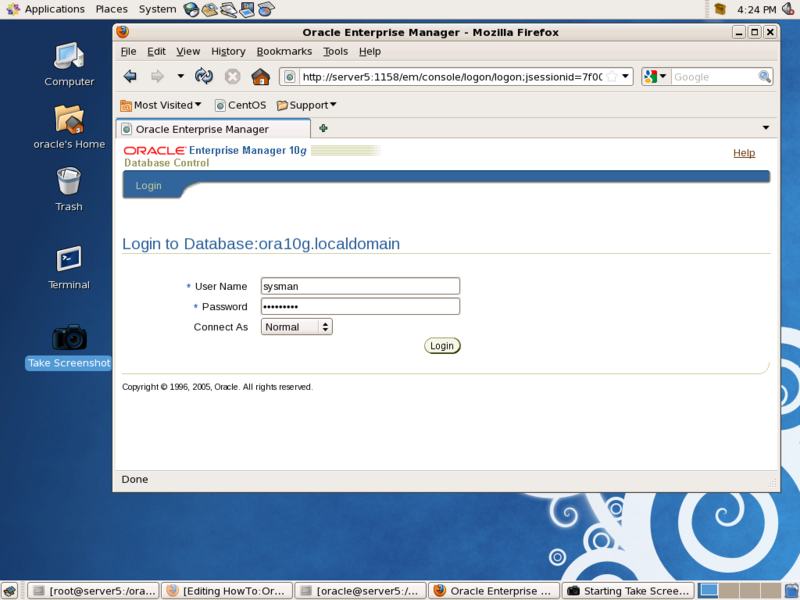Open the File menu
The image size is (800, 600).
point(128,52)
